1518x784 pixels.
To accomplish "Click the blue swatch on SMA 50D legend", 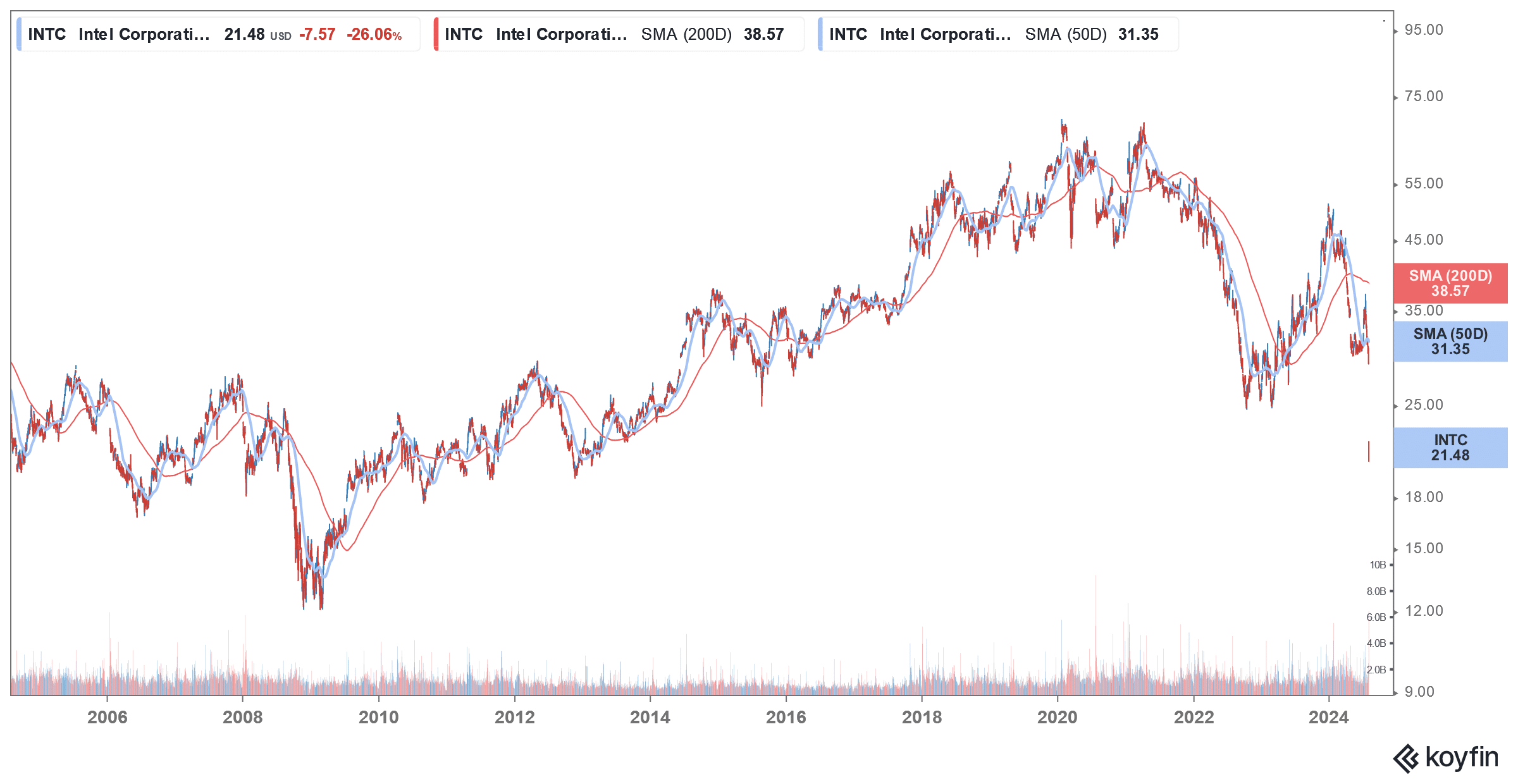I will [820, 34].
